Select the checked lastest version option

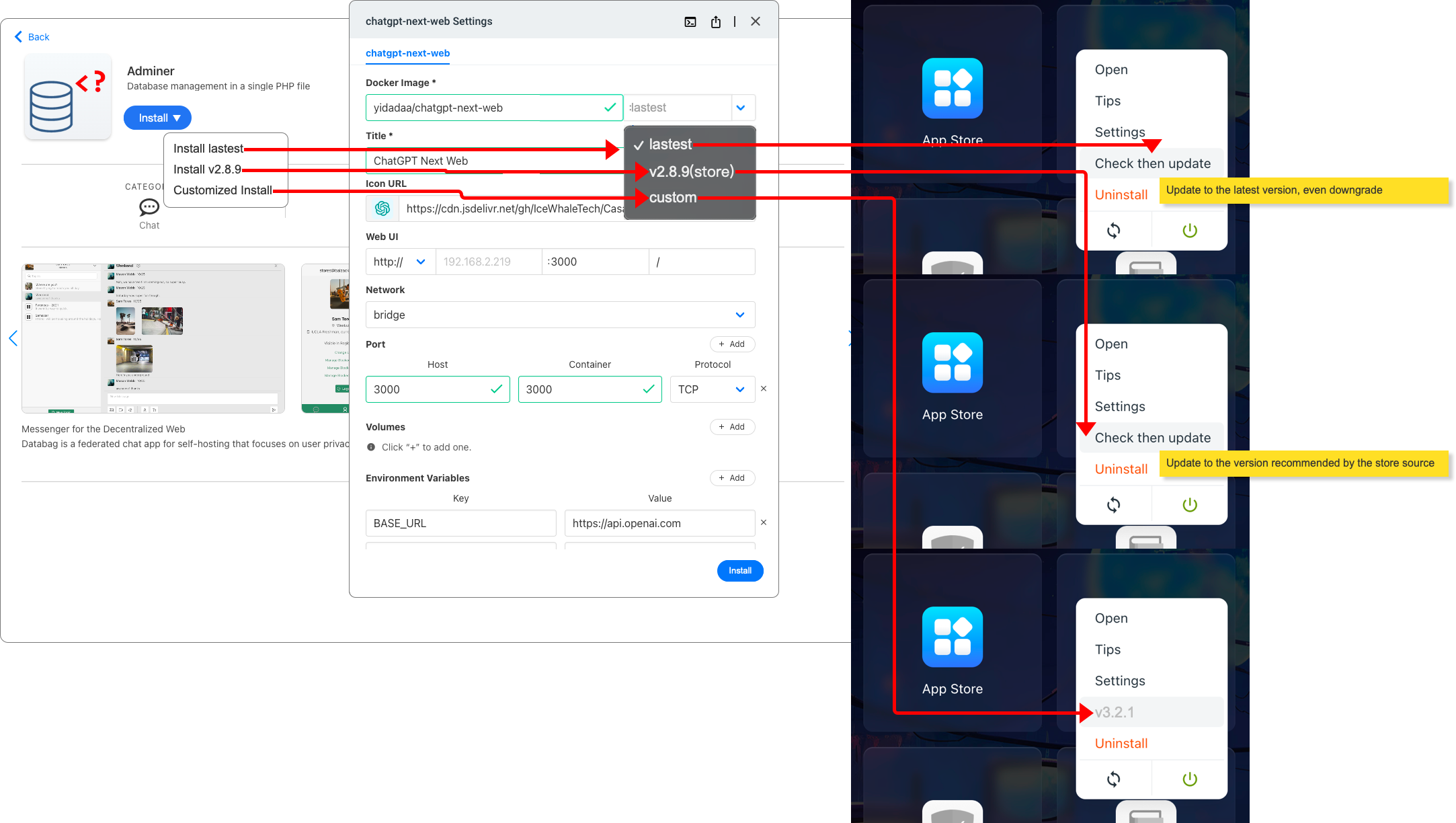click(671, 144)
